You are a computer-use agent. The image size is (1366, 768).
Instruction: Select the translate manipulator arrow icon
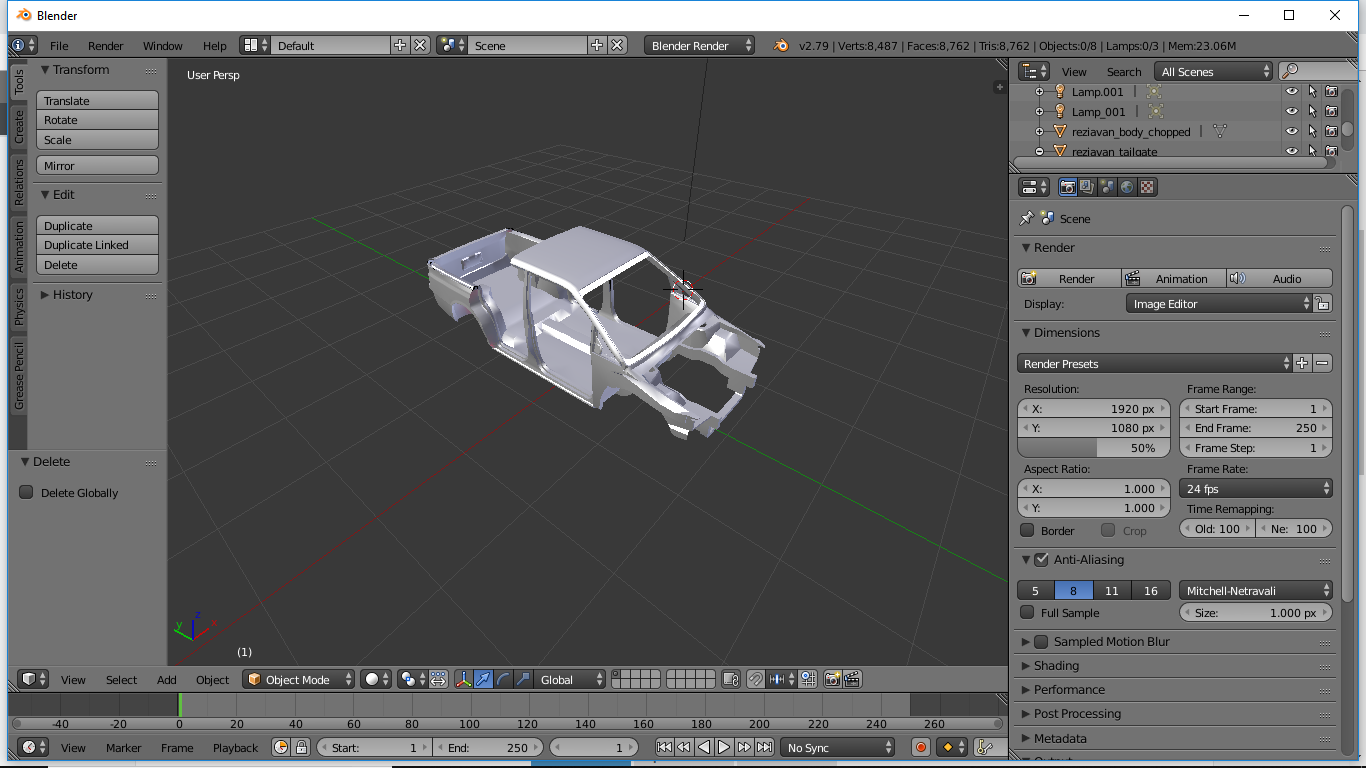click(484, 679)
